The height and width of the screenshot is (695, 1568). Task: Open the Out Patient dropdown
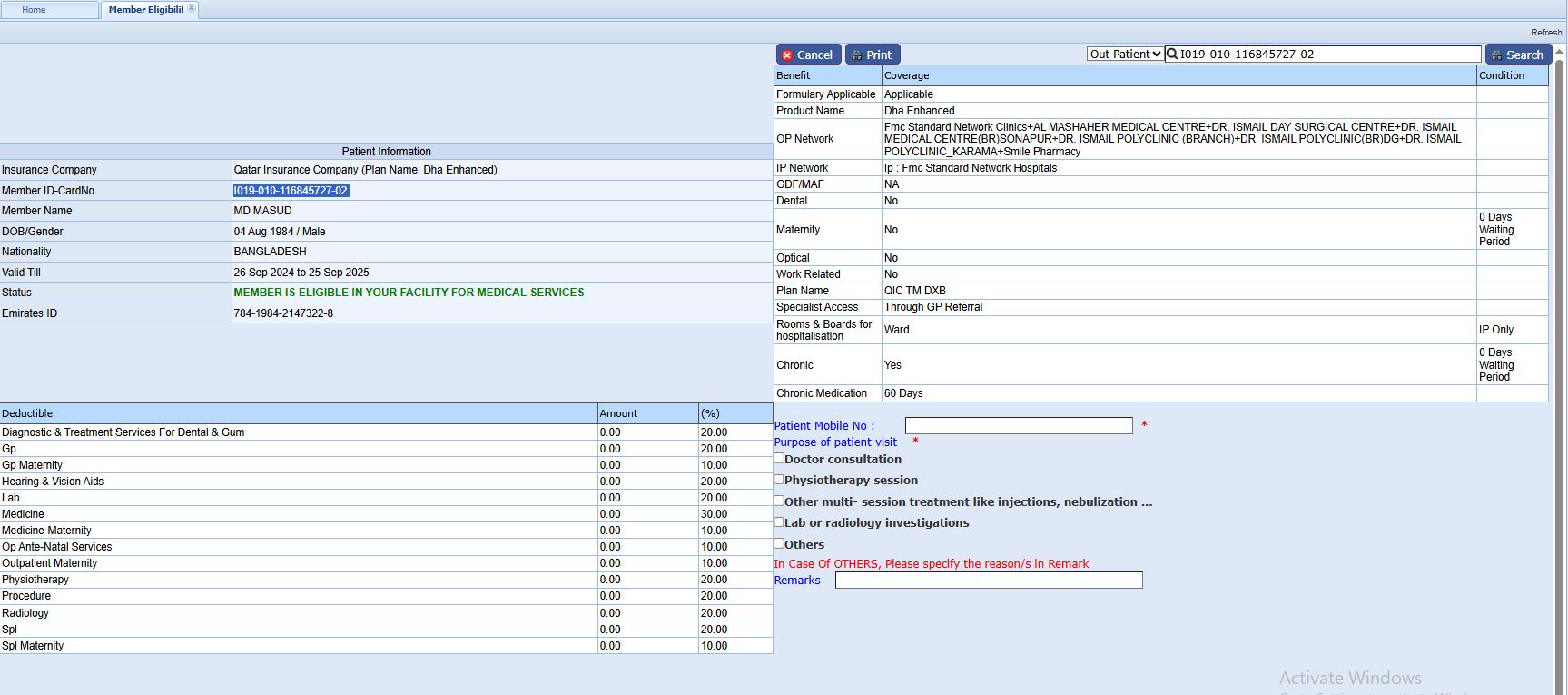coord(1125,55)
